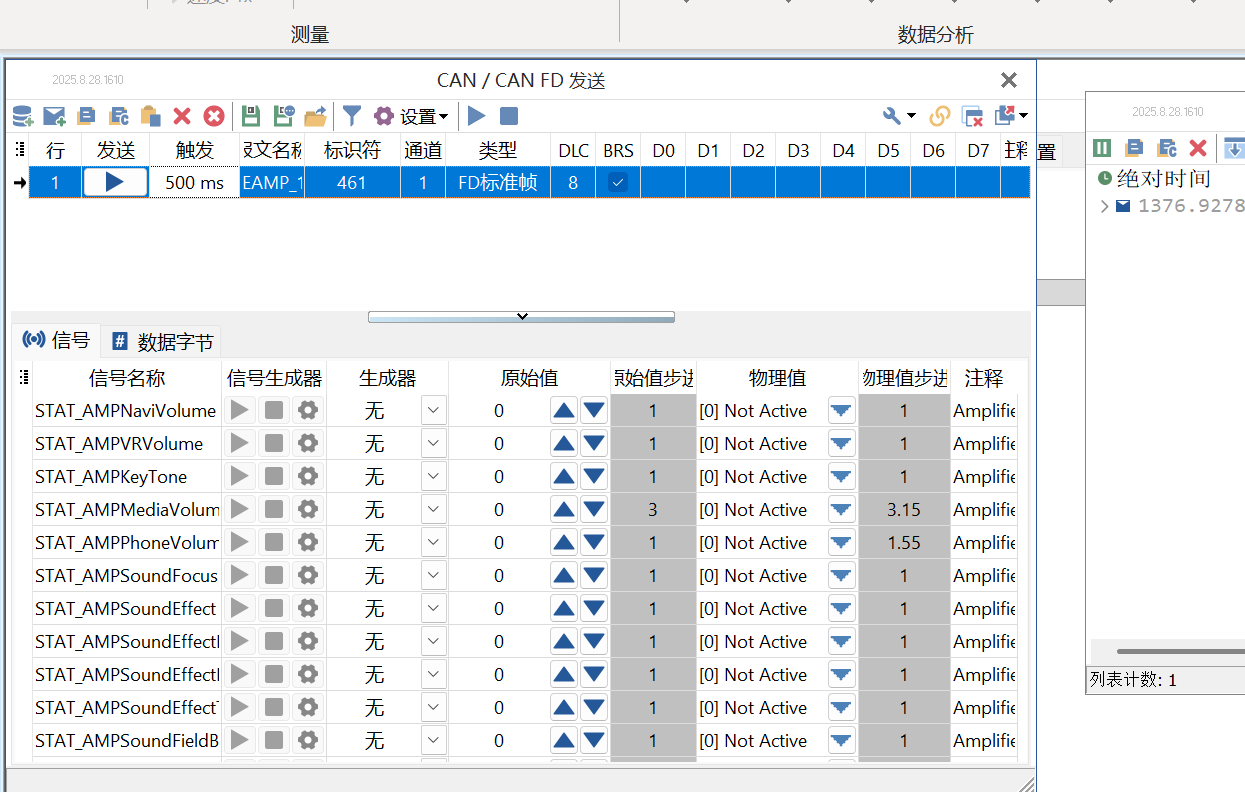The width and height of the screenshot is (1245, 792).
Task: Save the send list using green disk icon
Action: 251,116
